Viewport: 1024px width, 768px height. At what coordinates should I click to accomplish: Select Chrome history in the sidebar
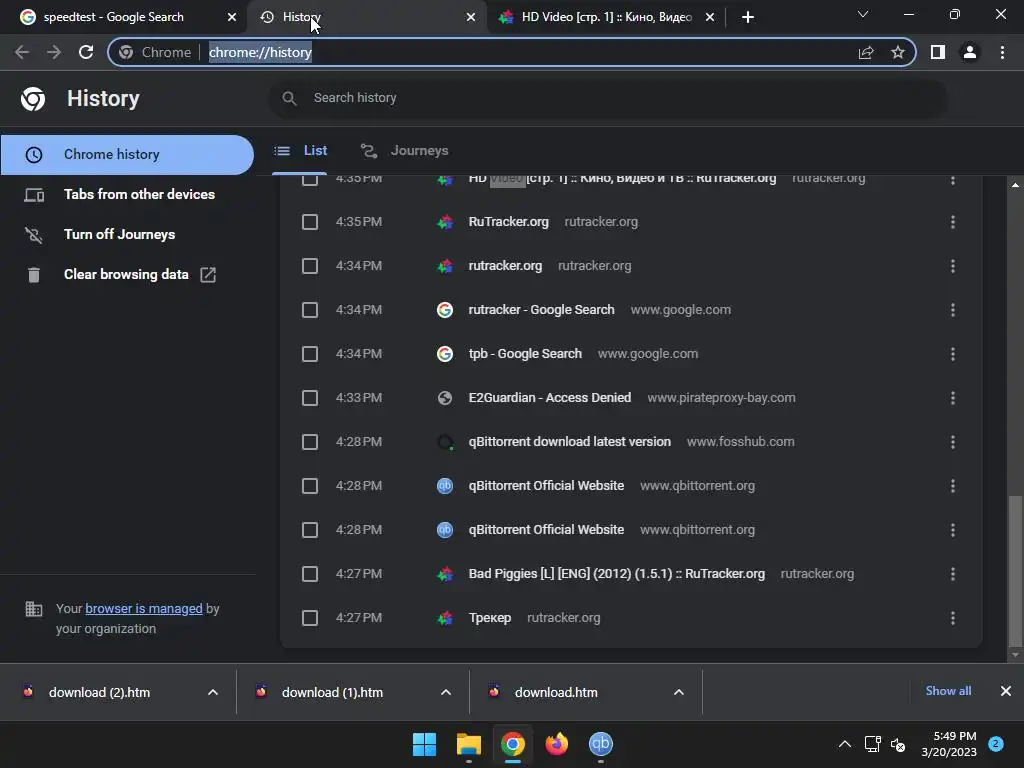127,155
